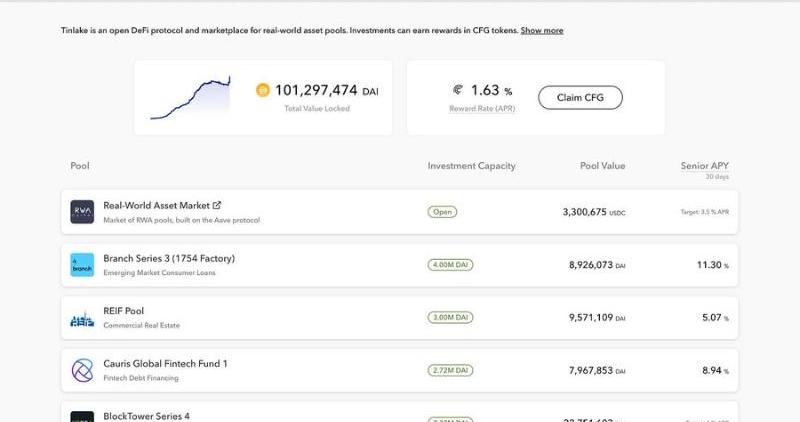The width and height of the screenshot is (800, 422).
Task: Click the Real-World Asset Market RWA logo
Action: (82, 212)
